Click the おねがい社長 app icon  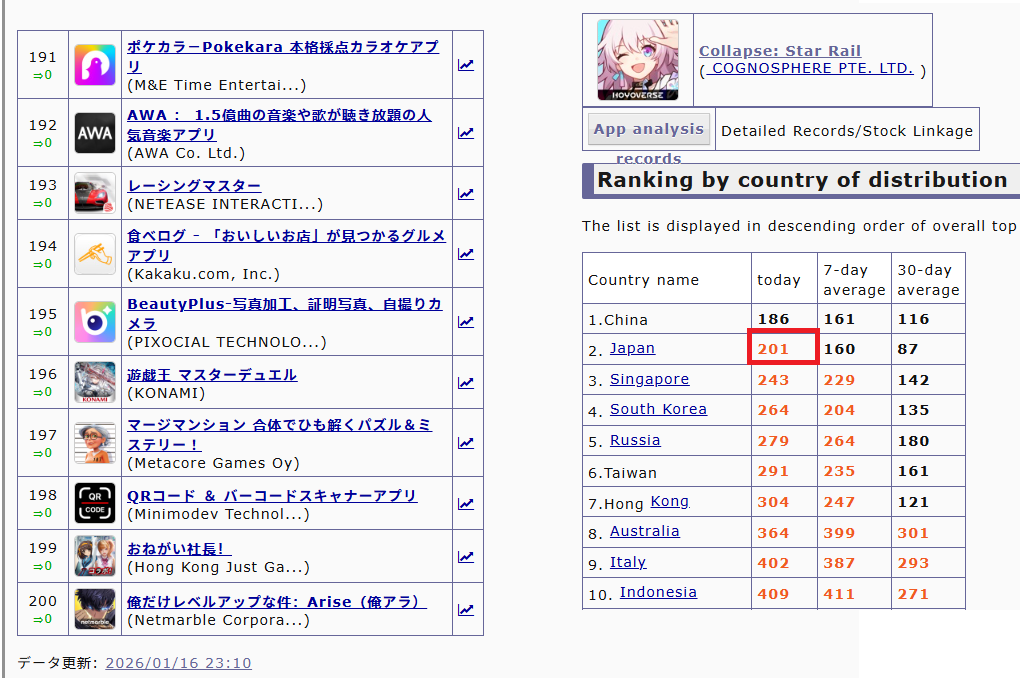point(95,557)
